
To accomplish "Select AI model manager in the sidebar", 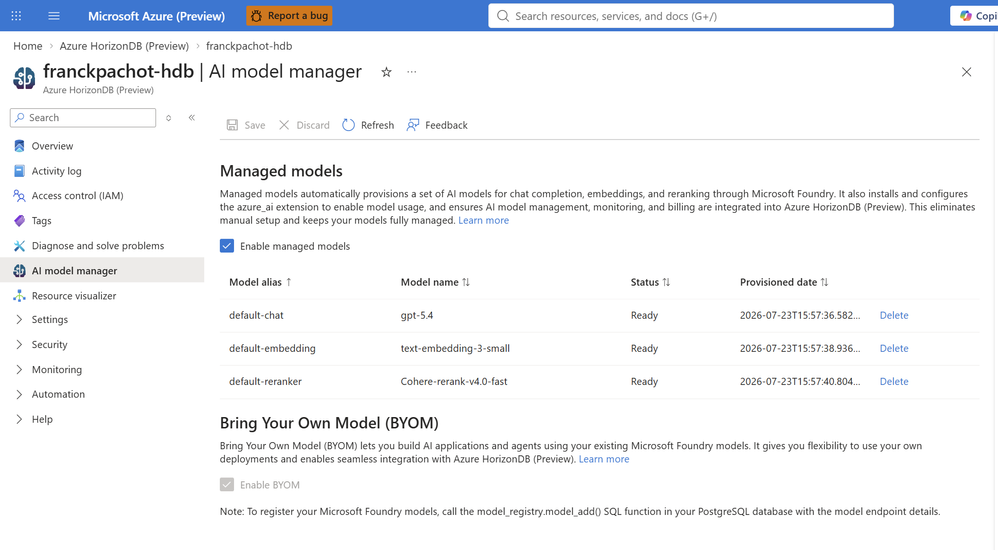I will (102, 271).
